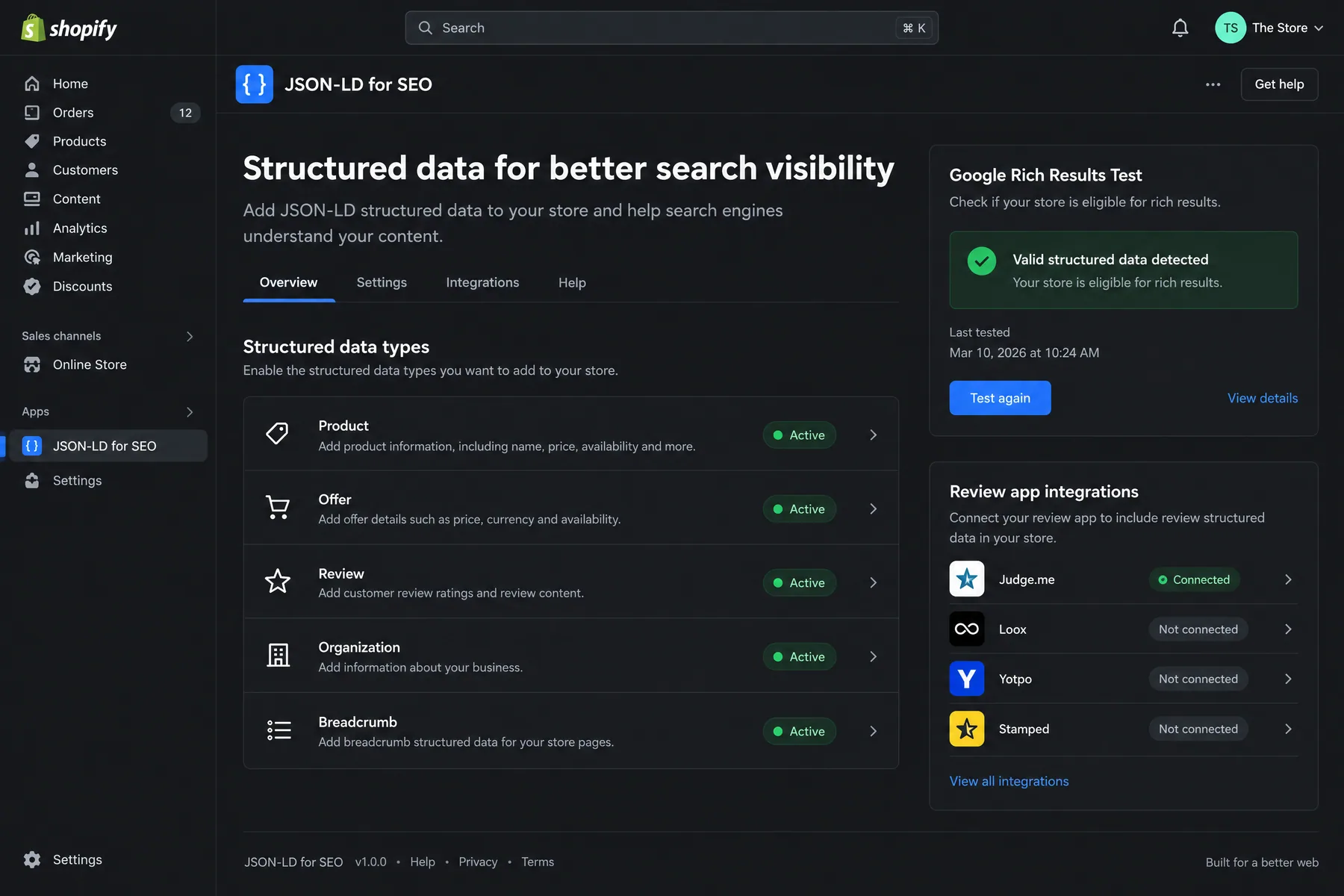Click the Products tag icon in sidebar

(x=32, y=141)
